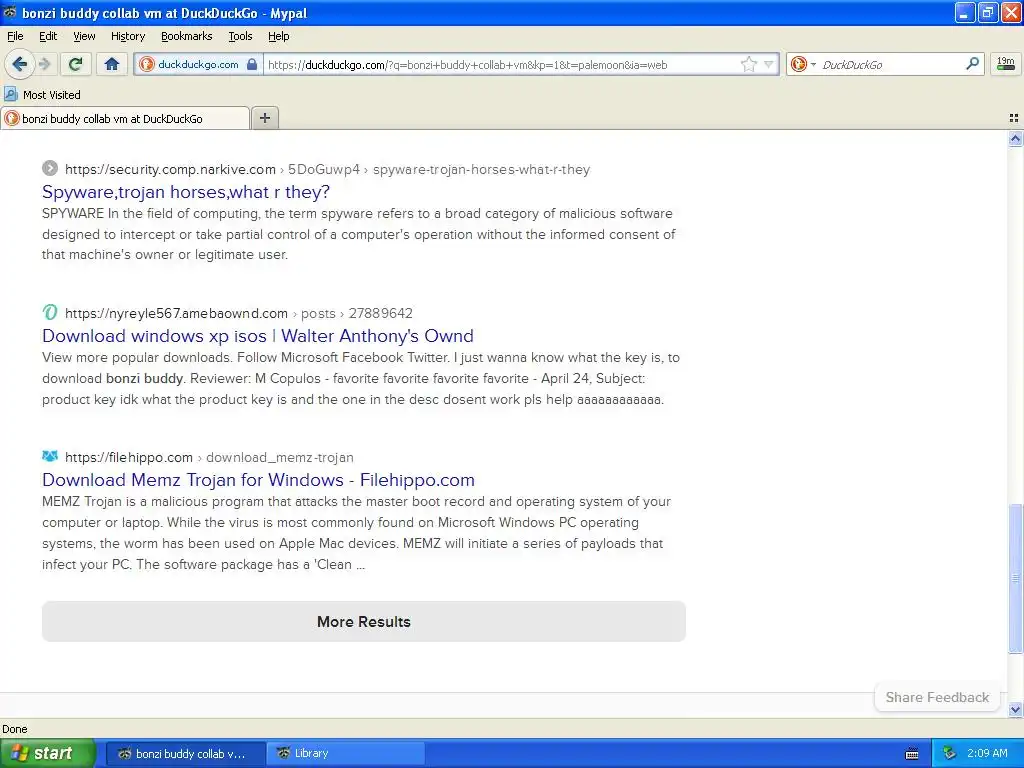
Task: Click the filehippo result favicon
Action: pos(50,456)
